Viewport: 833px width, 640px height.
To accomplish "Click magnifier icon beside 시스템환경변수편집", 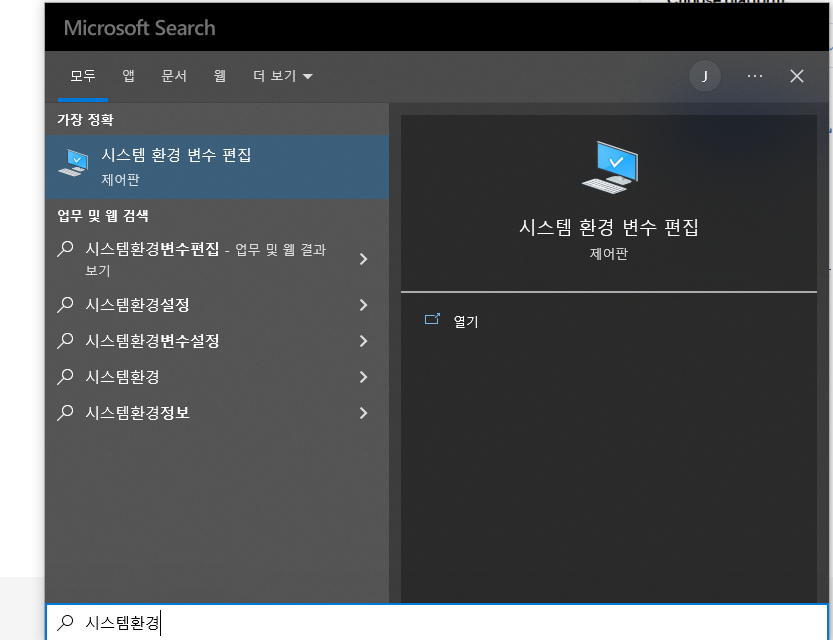I will pos(65,249).
